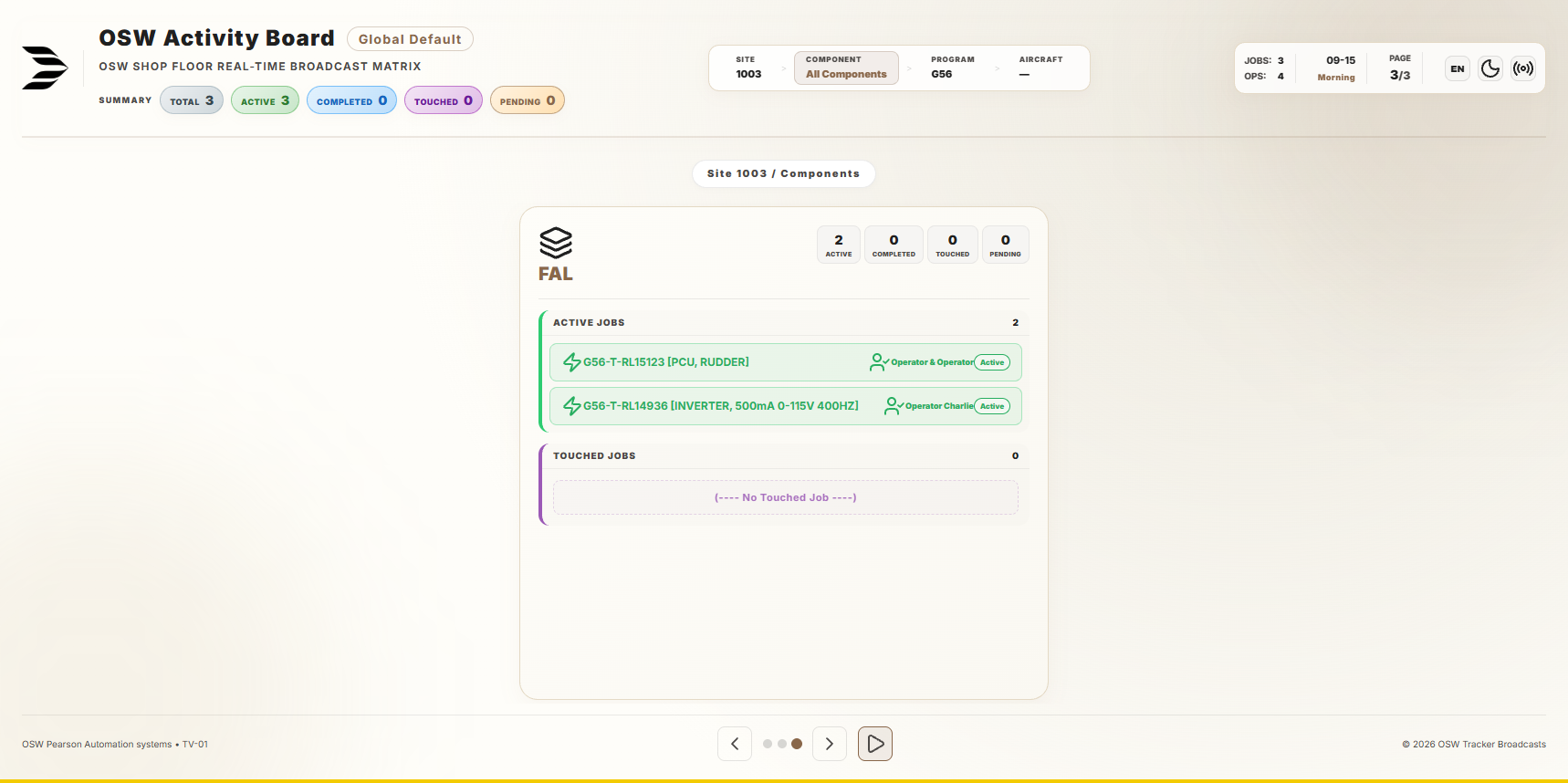The height and width of the screenshot is (783, 1568).
Task: Open the Program G56 selector
Action: tap(952, 68)
